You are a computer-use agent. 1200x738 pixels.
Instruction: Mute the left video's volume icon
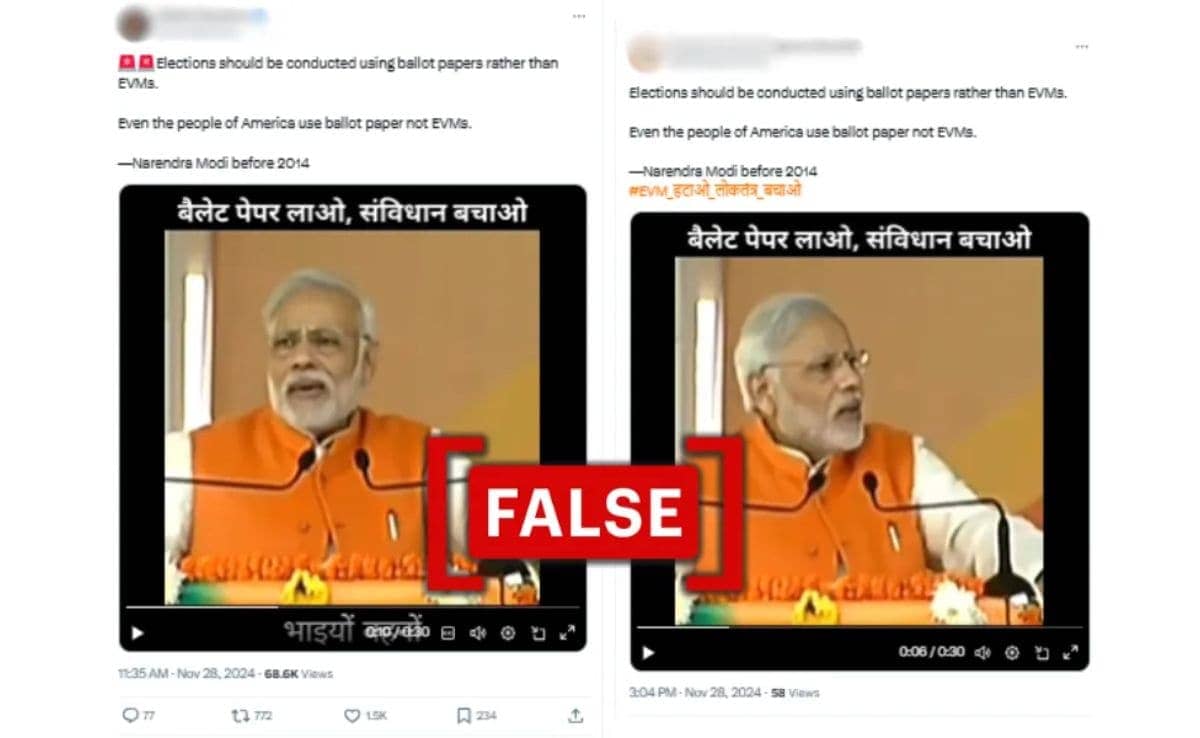click(x=478, y=633)
